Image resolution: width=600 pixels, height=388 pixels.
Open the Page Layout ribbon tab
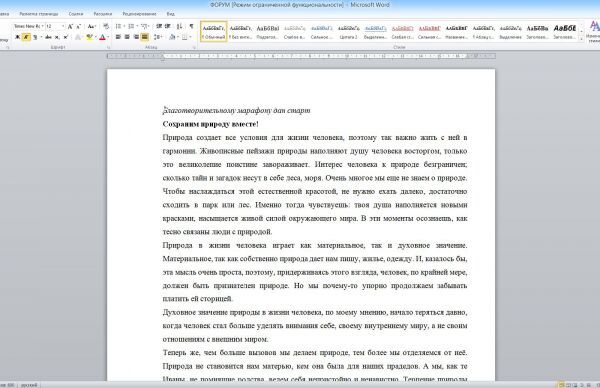tap(39, 14)
